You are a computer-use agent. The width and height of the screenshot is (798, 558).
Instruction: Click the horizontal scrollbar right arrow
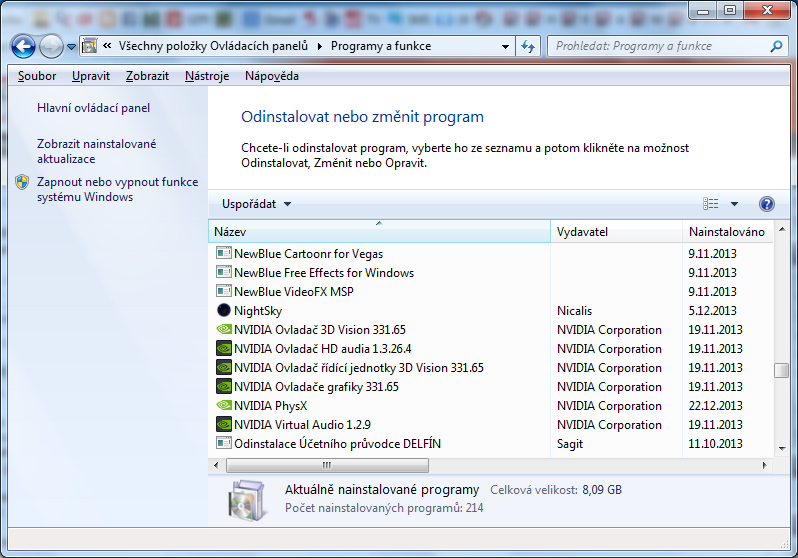point(764,465)
